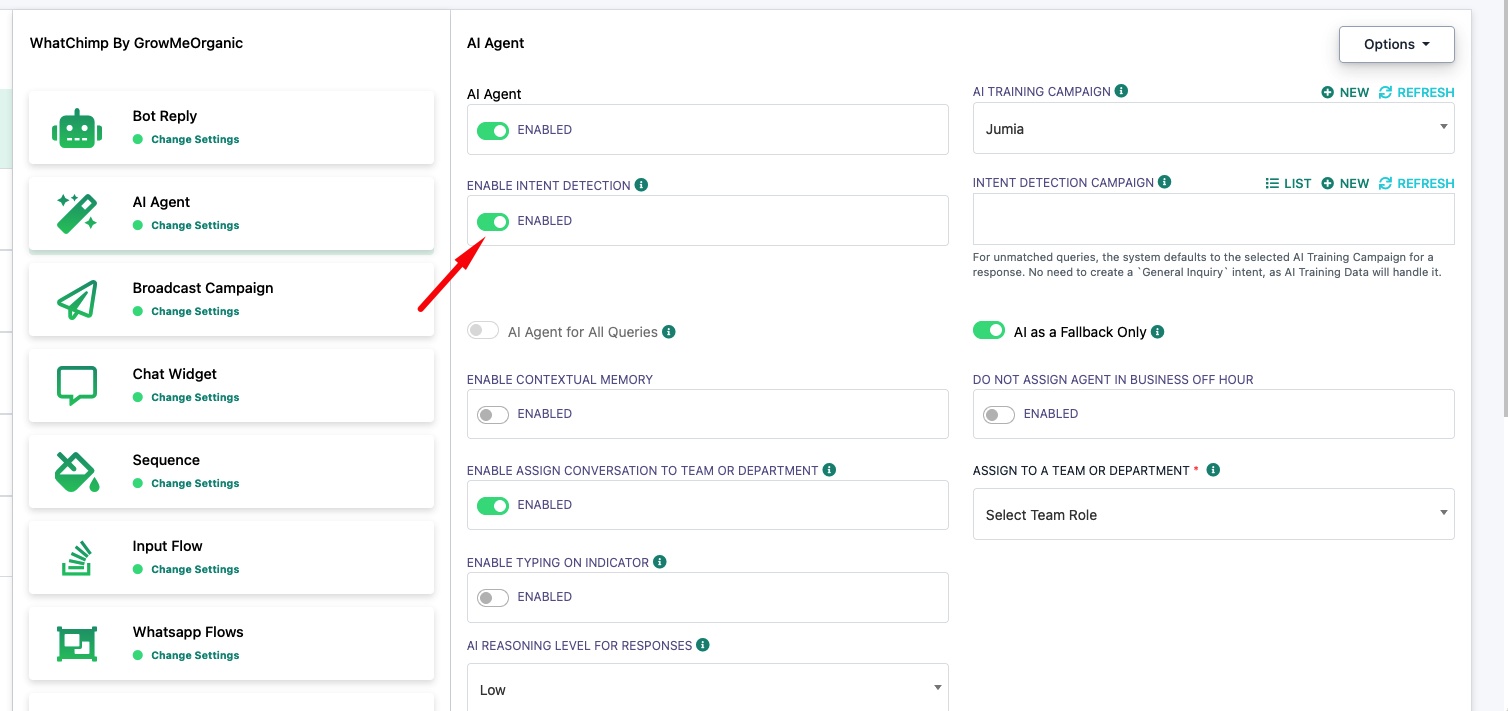This screenshot has width=1508, height=711.
Task: Click the Bot Reply robot icon
Action: [x=77, y=129]
